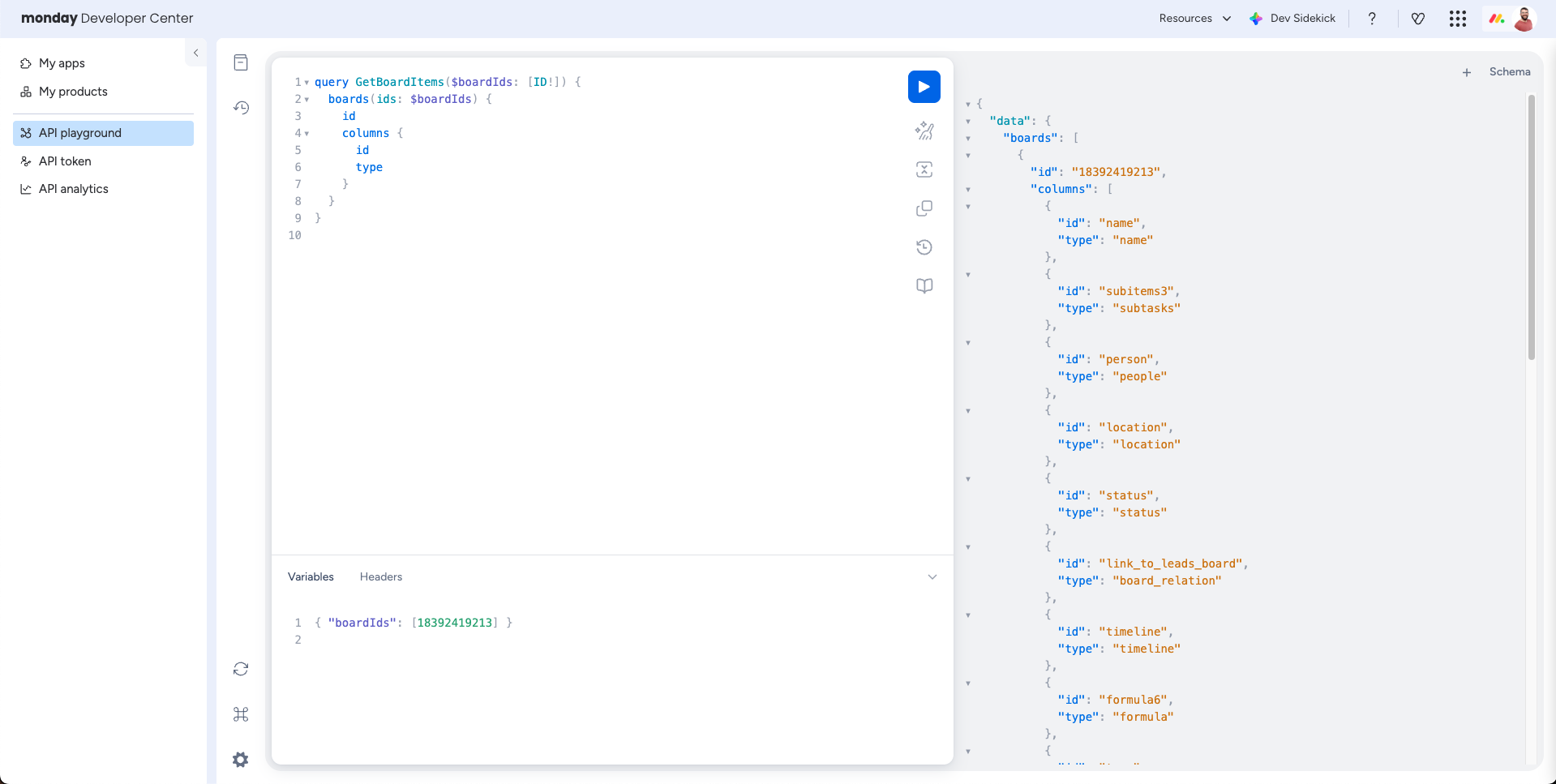1556x784 pixels.
Task: Open keyboard shortcuts dialog
Action: tap(240, 714)
